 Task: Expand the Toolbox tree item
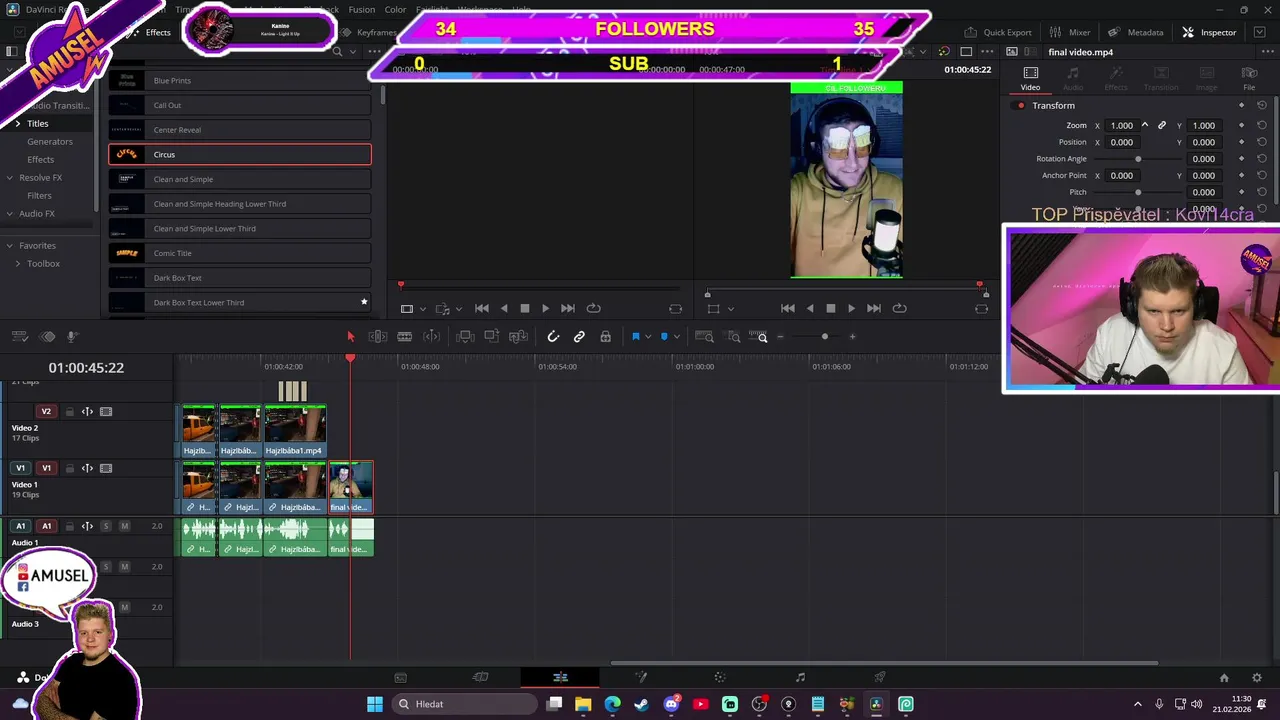[17, 263]
